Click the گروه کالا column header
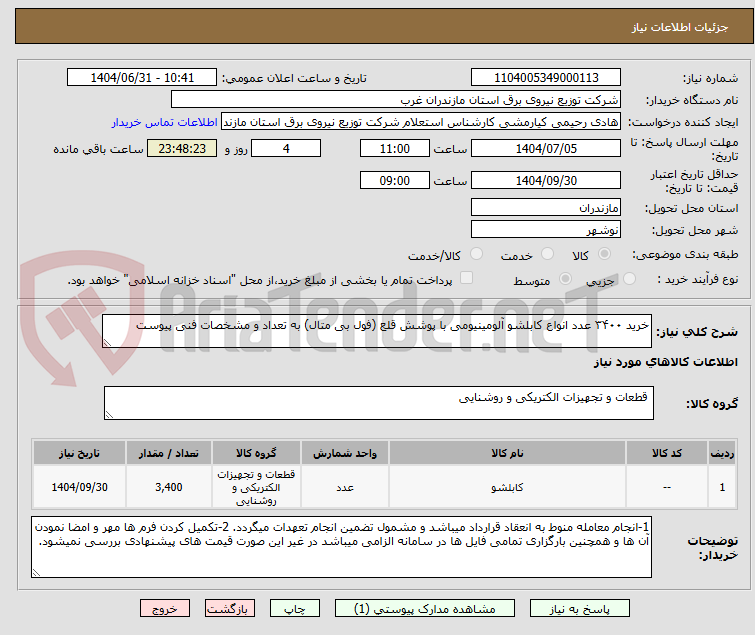This screenshot has width=755, height=635. (x=256, y=453)
